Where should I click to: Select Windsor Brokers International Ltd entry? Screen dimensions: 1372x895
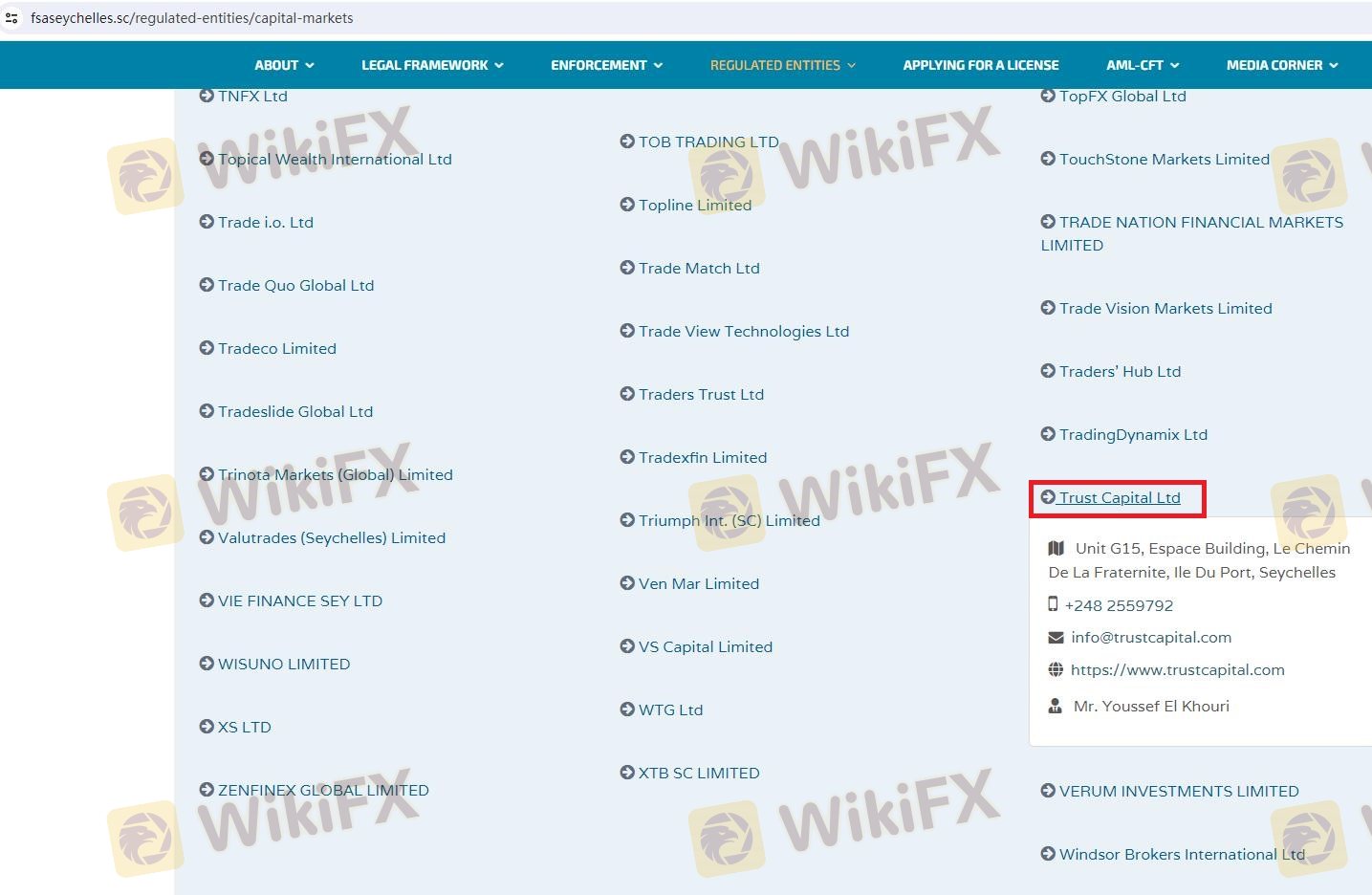(1181, 854)
